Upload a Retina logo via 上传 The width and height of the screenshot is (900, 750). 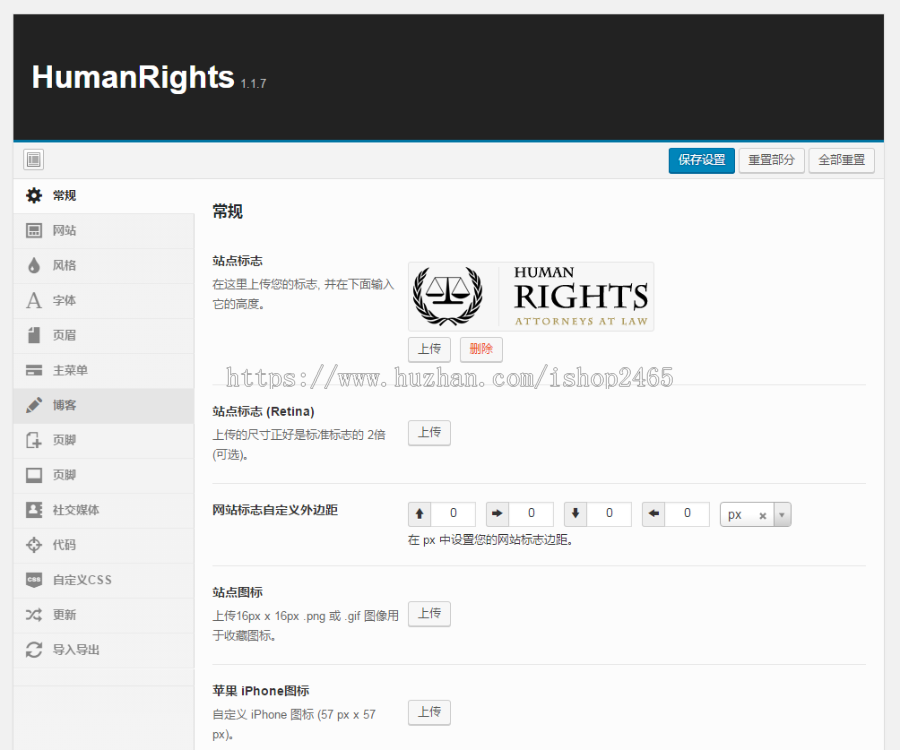pos(429,433)
